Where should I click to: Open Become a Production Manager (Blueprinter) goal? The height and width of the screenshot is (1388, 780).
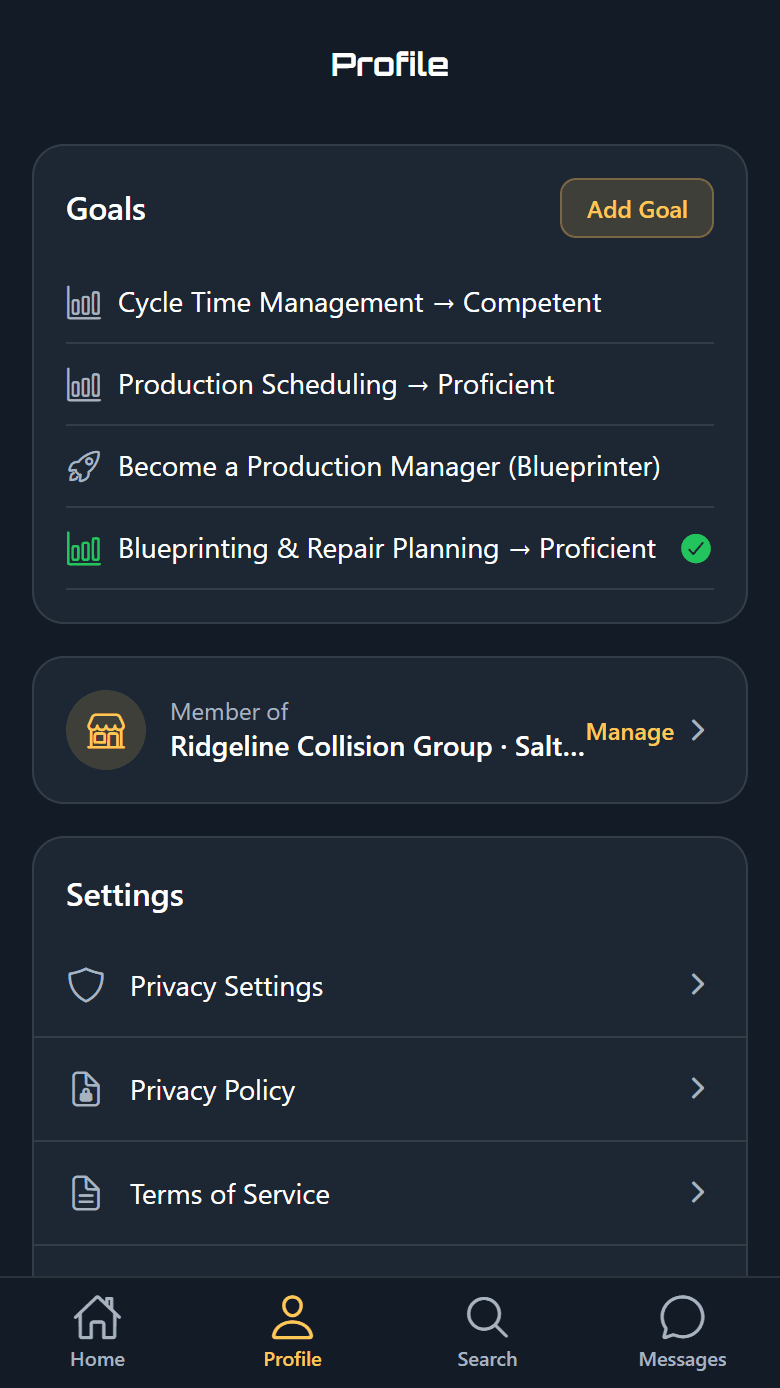(390, 466)
